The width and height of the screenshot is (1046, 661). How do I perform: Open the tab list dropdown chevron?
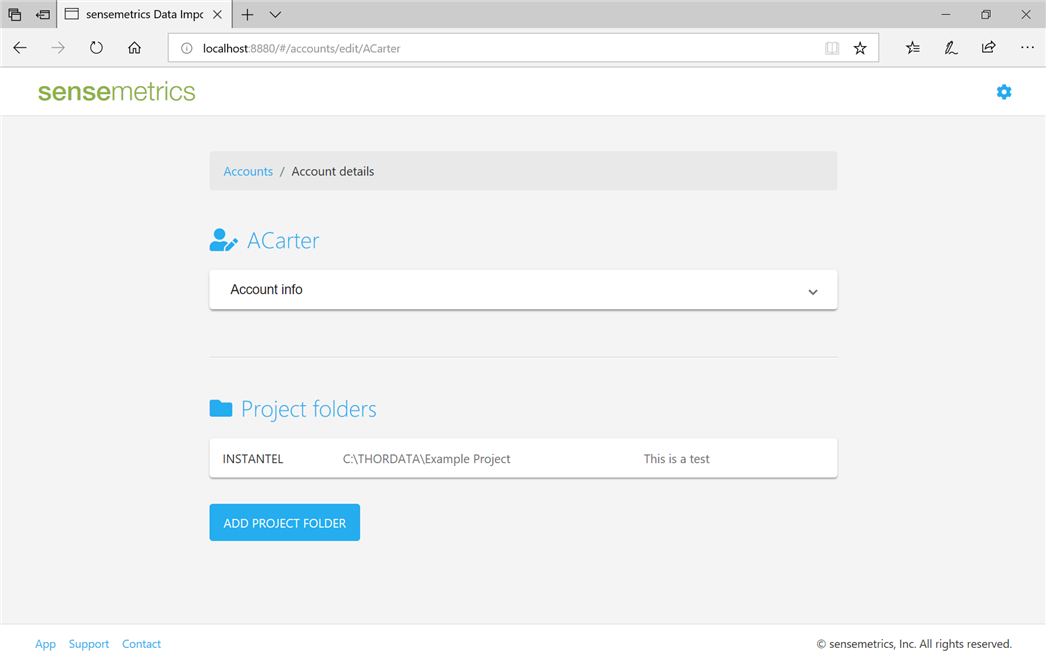[276, 15]
